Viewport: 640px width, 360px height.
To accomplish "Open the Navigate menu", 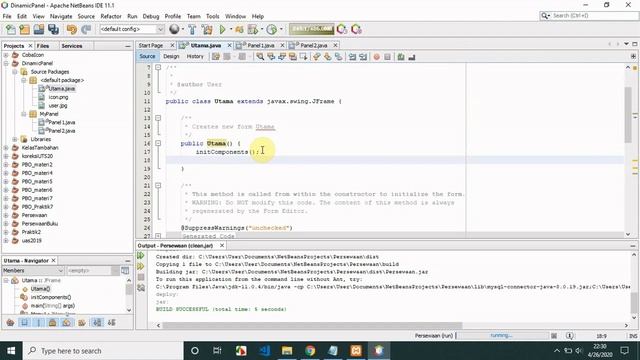I will [61, 16].
